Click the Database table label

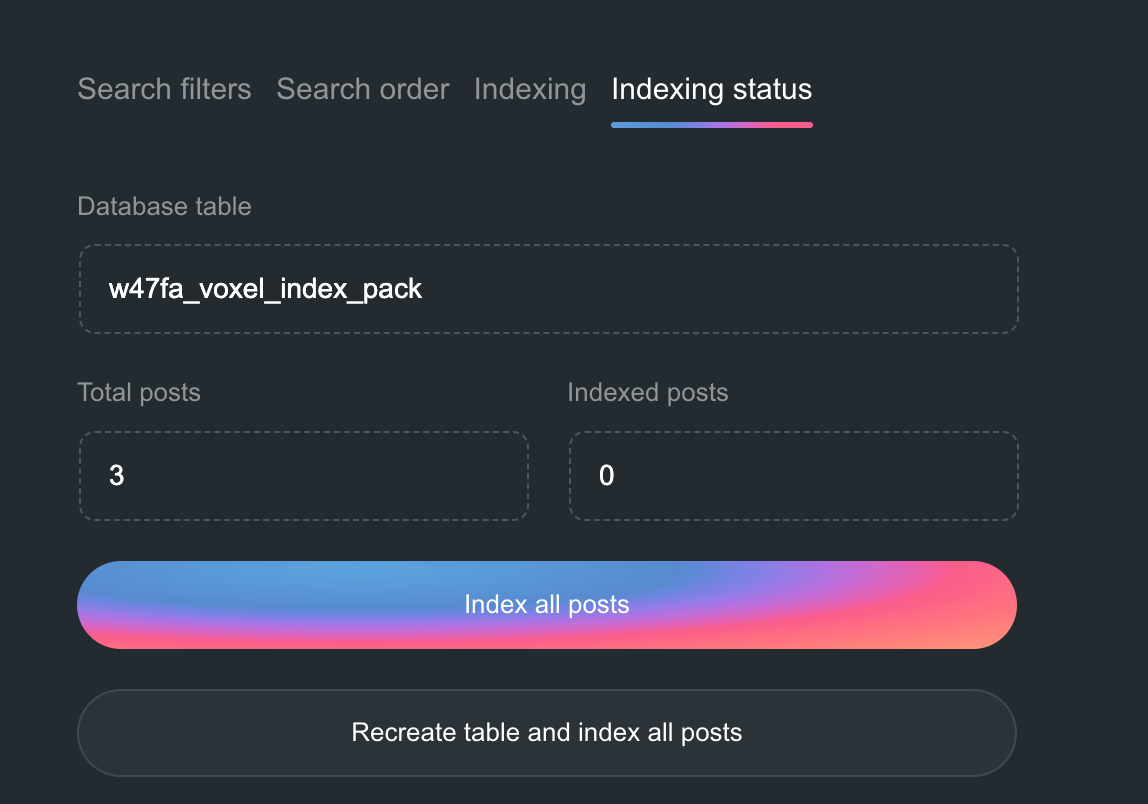[164, 207]
